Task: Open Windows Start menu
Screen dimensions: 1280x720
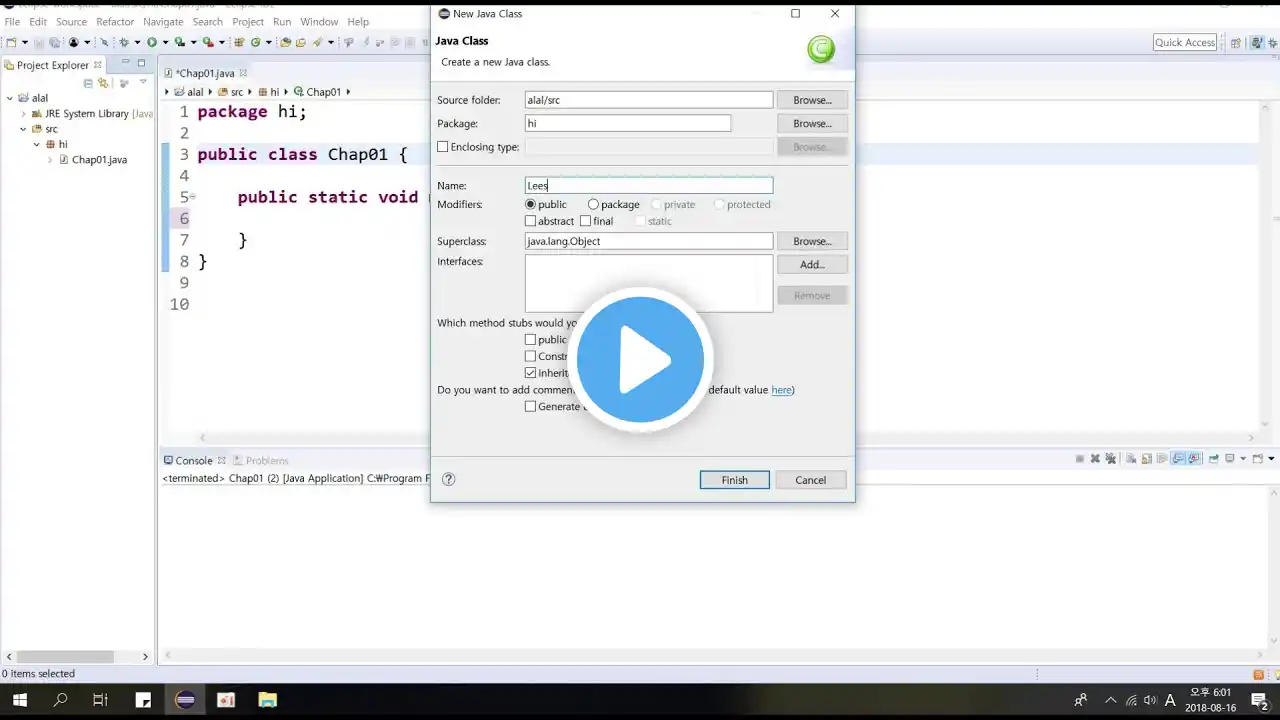Action: tap(19, 700)
